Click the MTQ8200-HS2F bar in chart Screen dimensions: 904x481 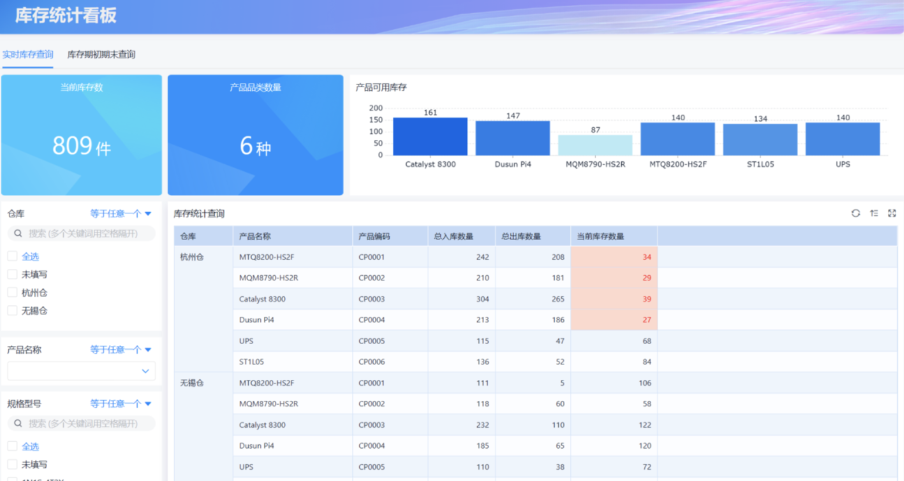(x=677, y=139)
